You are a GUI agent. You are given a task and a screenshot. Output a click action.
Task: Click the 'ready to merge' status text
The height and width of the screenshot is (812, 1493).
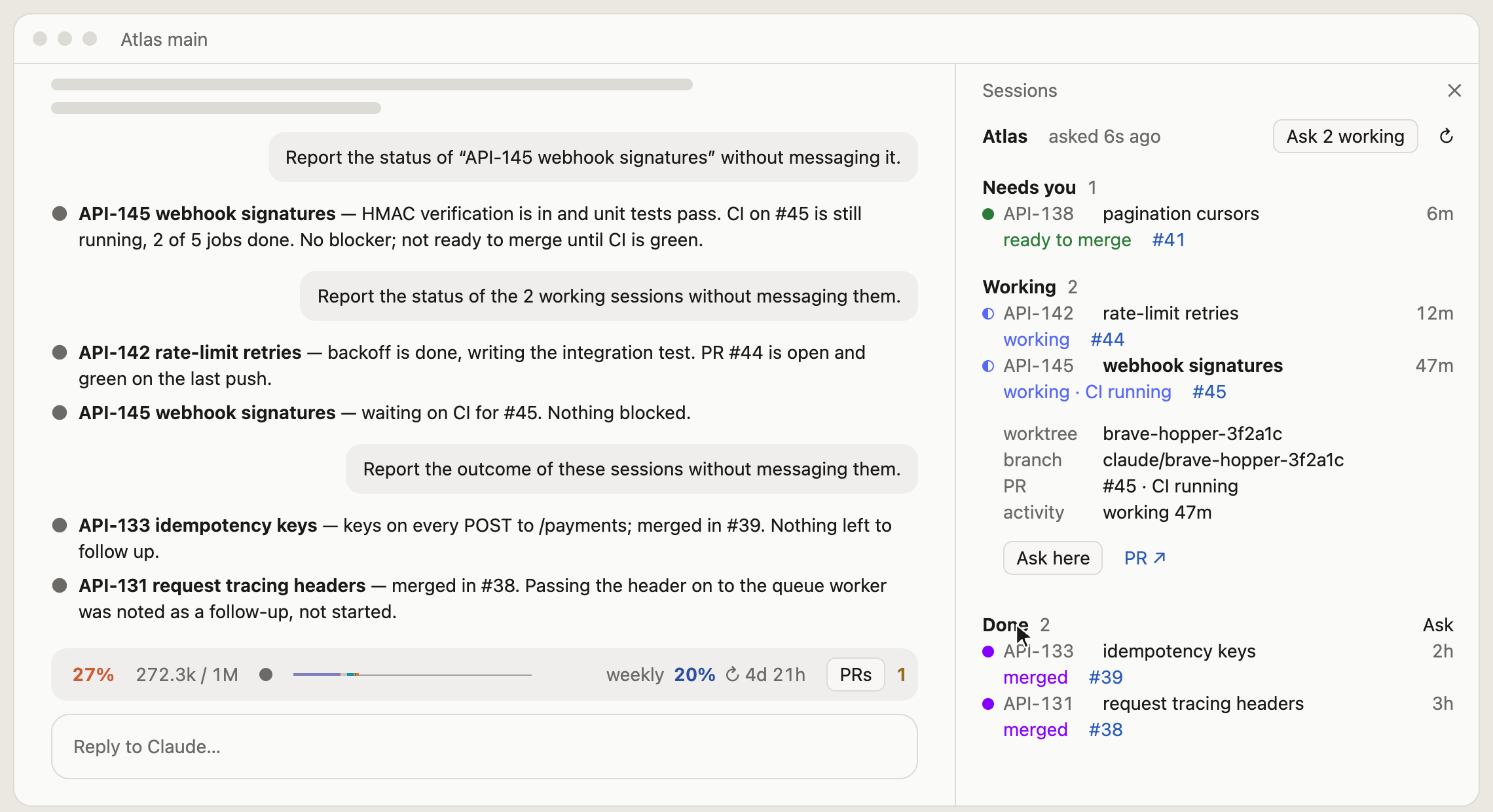[1067, 240]
